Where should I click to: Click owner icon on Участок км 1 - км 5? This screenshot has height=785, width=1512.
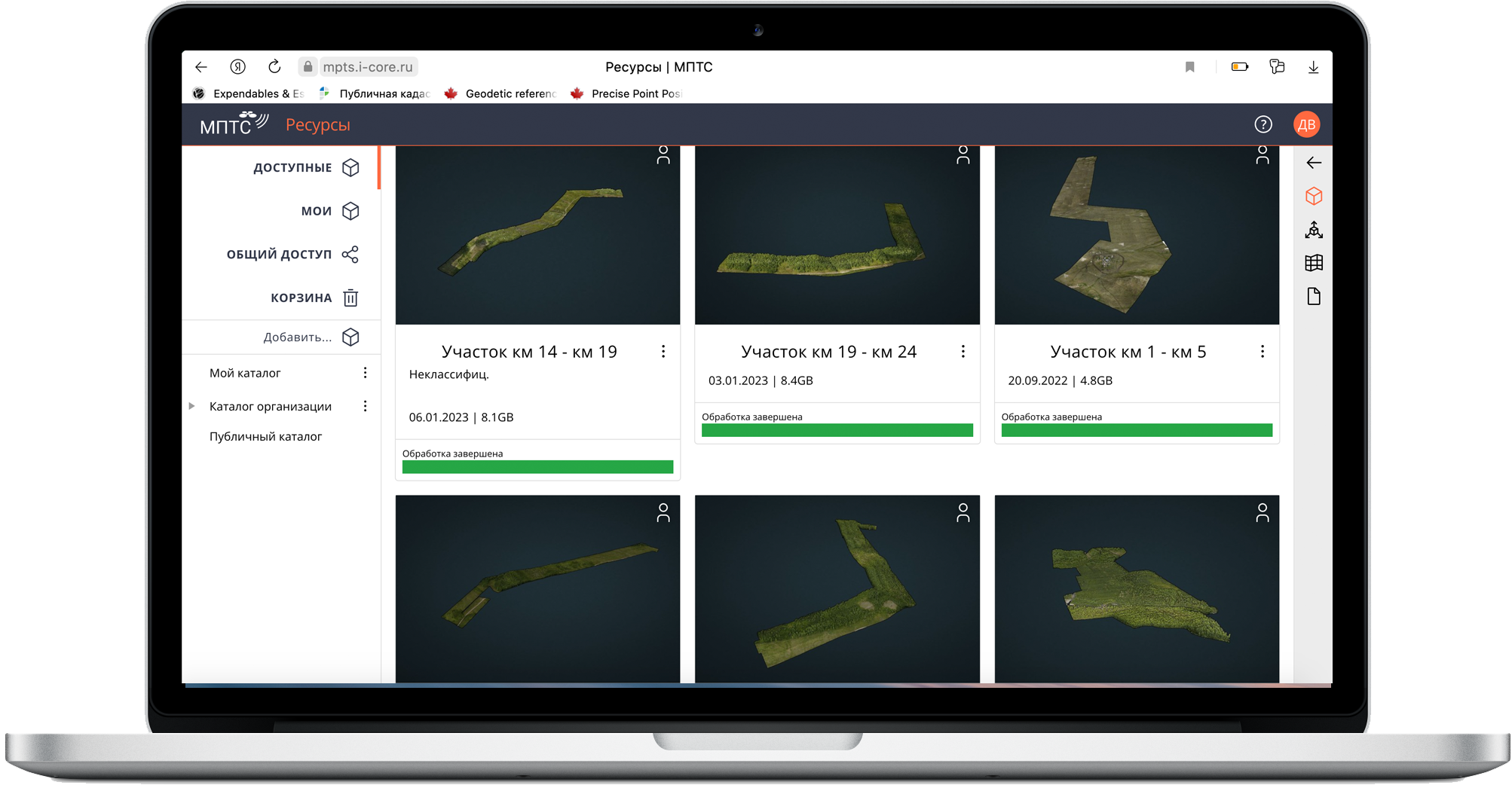pos(1262,155)
